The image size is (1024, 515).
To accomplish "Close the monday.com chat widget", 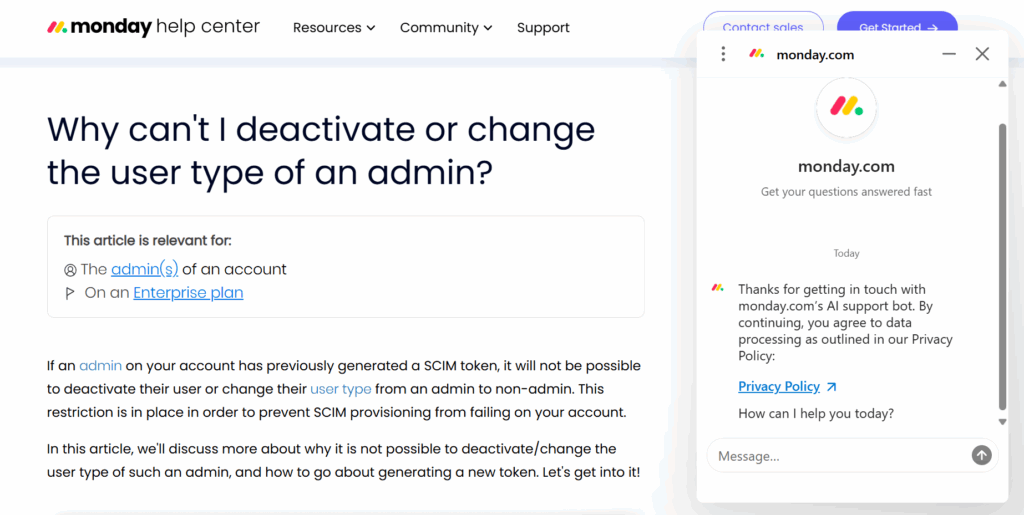I will click(x=982, y=54).
